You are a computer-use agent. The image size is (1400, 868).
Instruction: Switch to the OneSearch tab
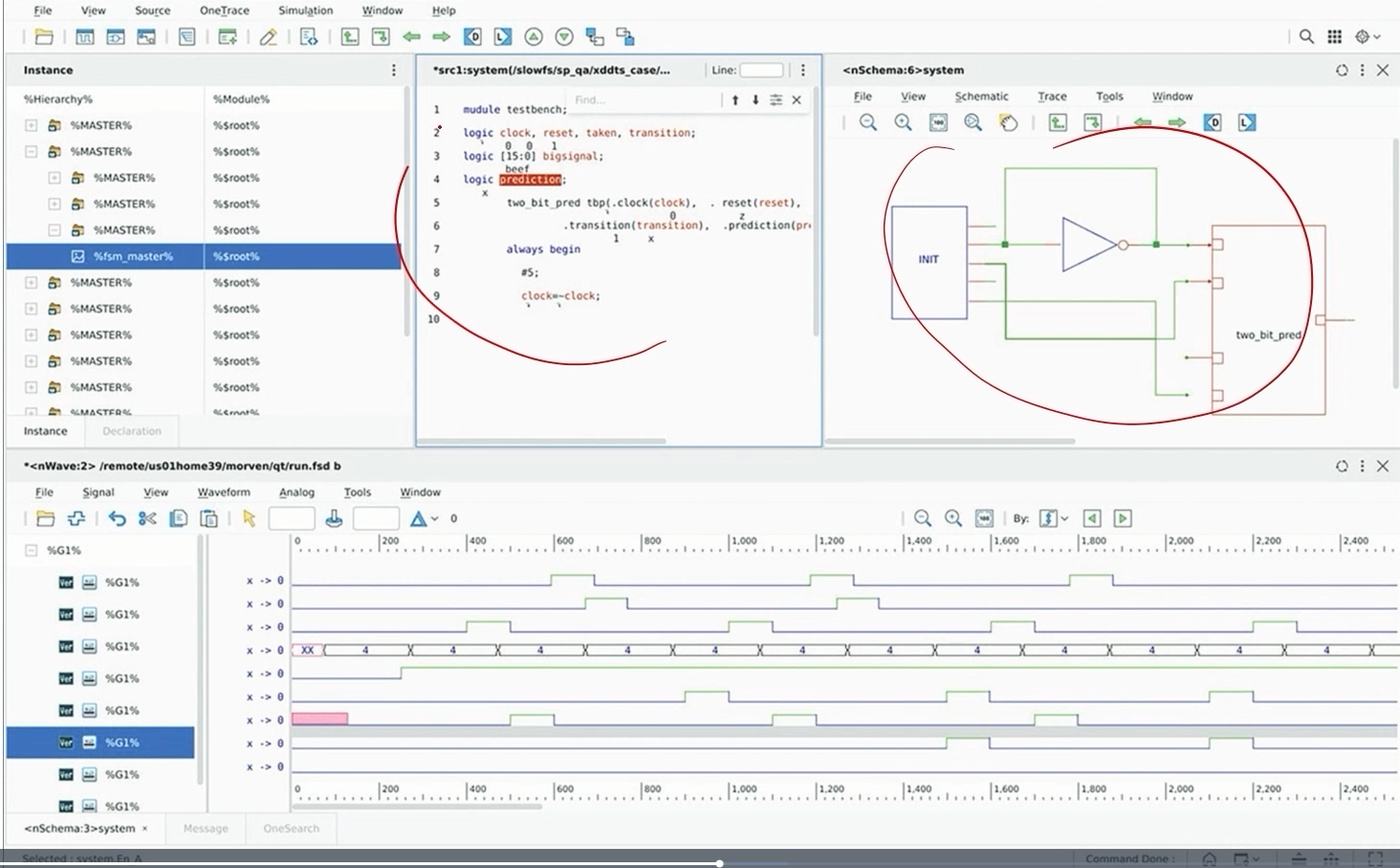tap(292, 829)
